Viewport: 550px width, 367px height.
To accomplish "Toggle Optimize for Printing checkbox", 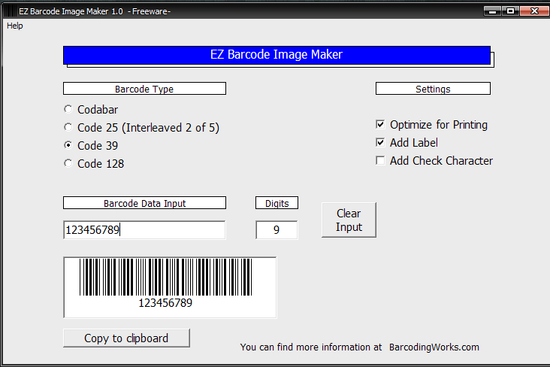I will click(380, 124).
